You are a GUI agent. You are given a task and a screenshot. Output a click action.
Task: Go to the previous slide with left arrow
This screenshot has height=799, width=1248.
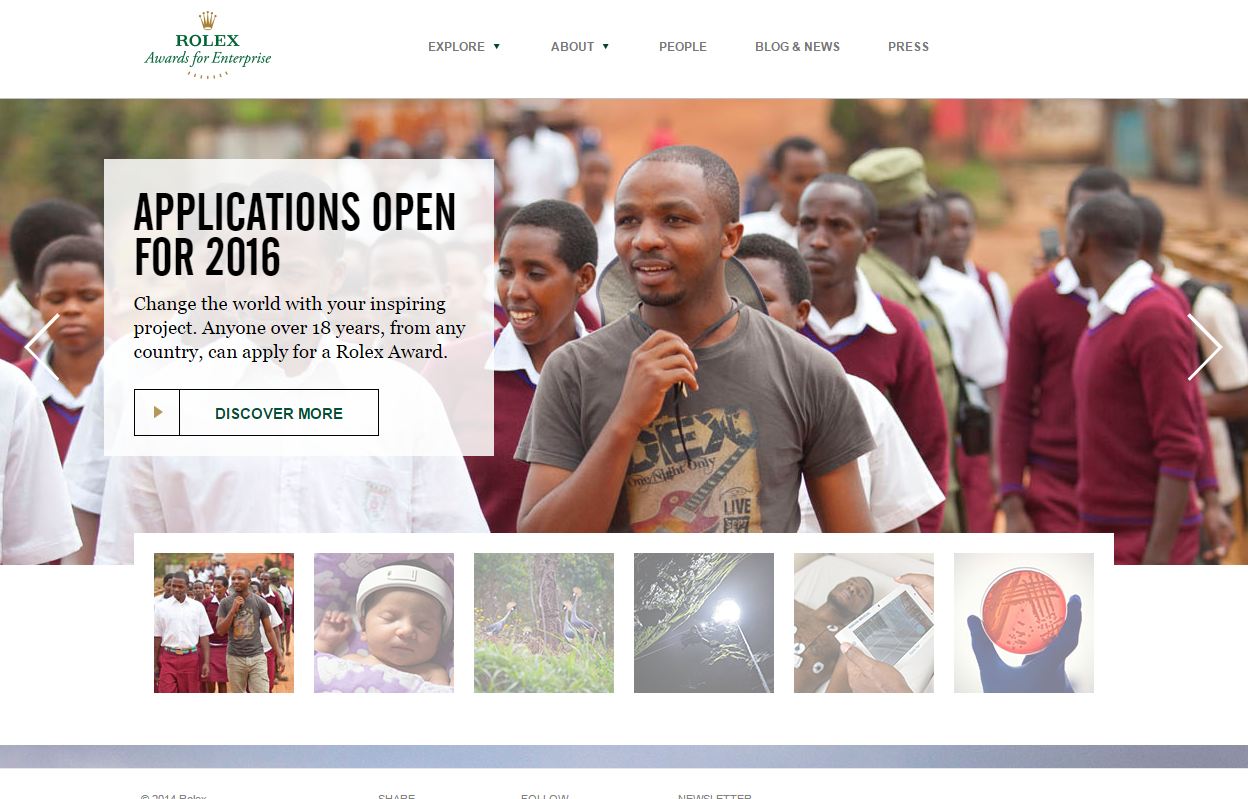tap(42, 347)
